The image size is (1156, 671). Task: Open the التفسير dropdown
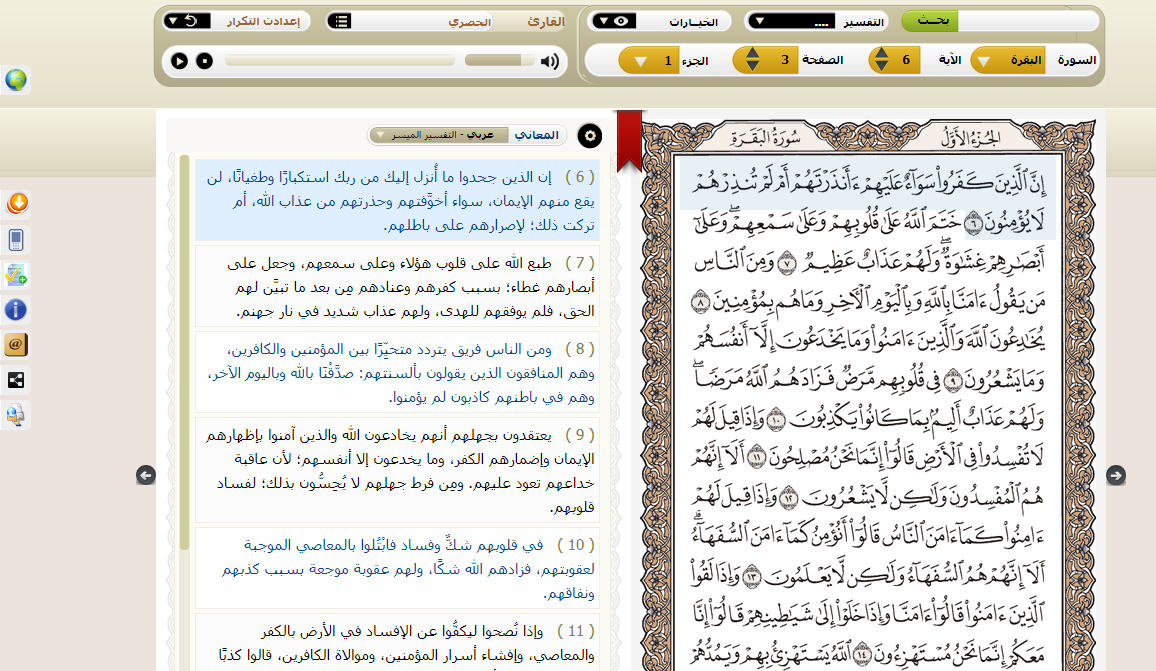(791, 21)
